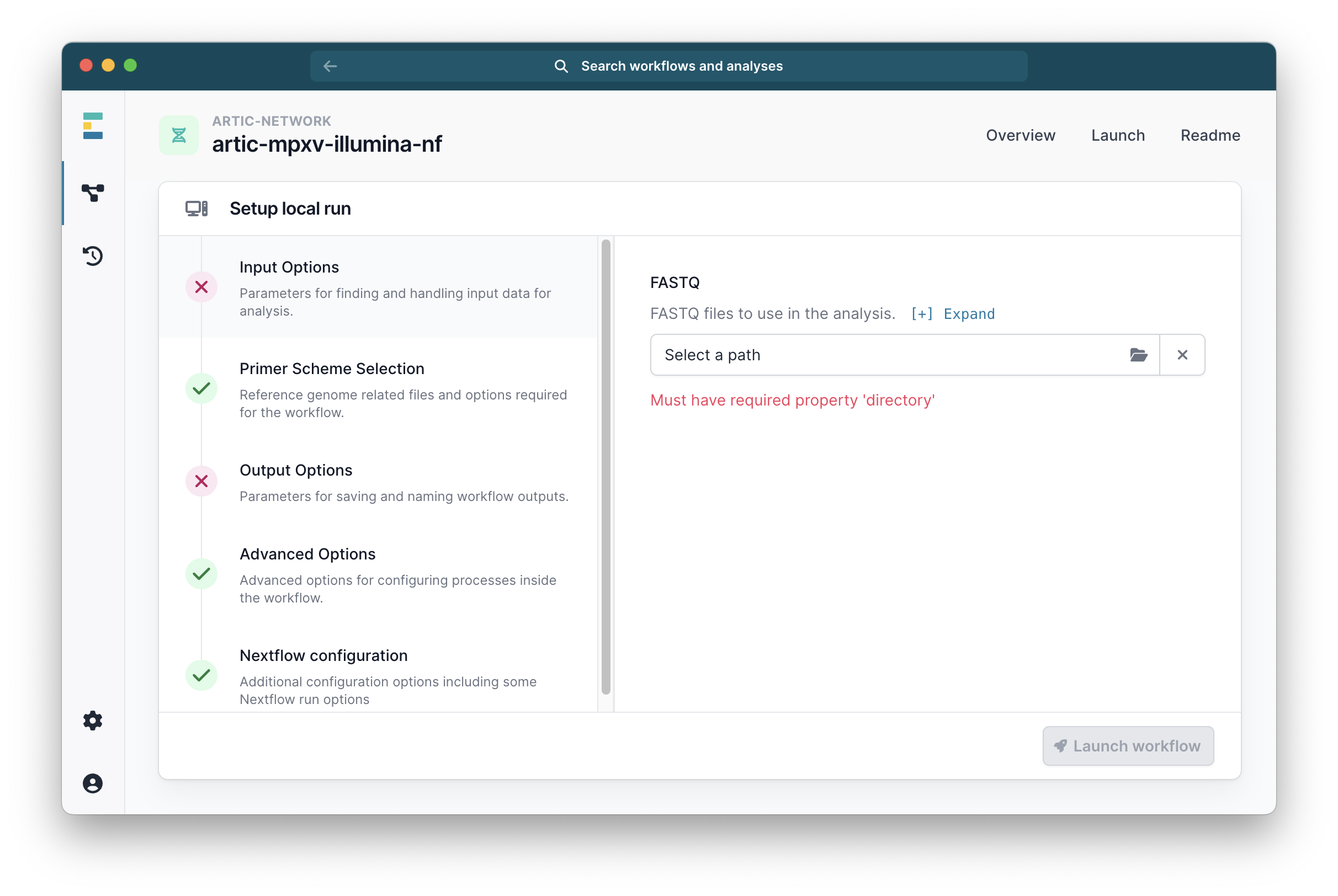The width and height of the screenshot is (1338, 896).
Task: Switch to the Overview tab
Action: coord(1020,135)
